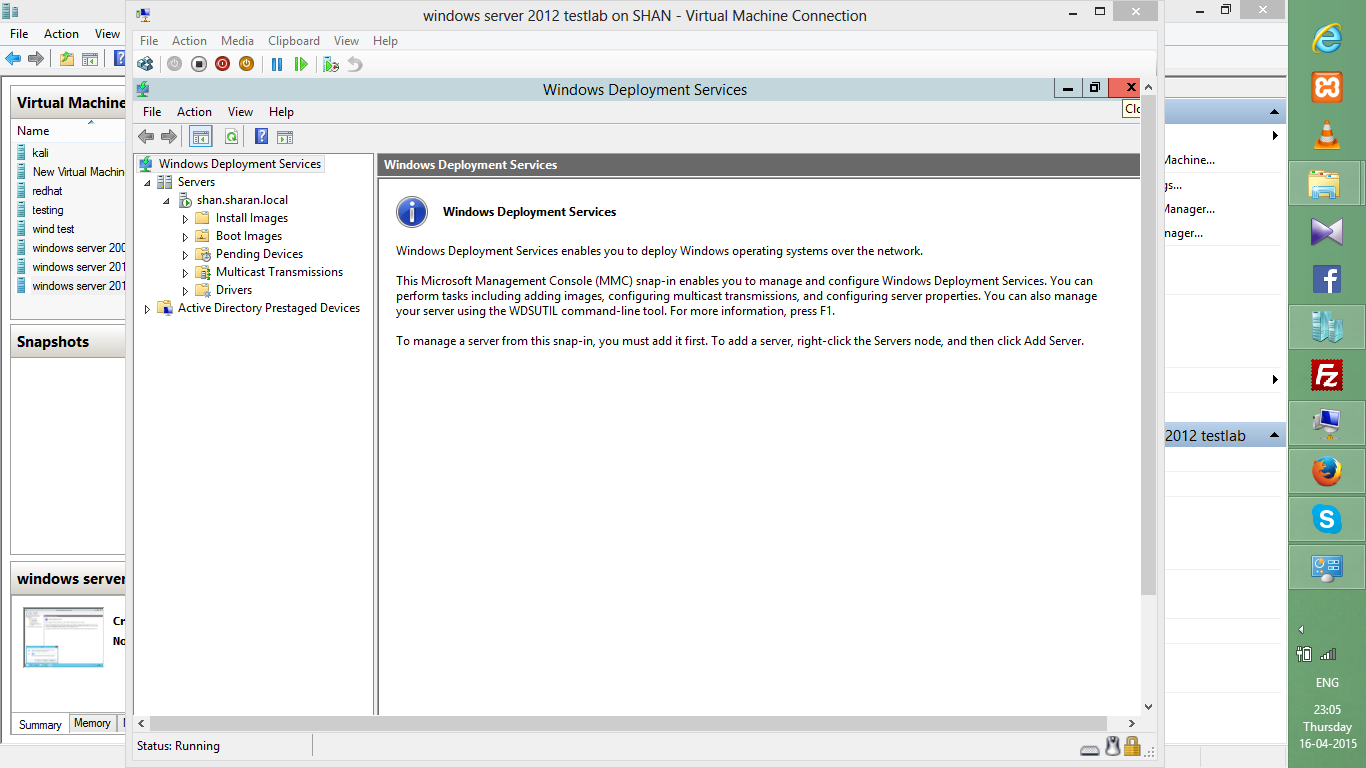This screenshot has width=1366, height=768.
Task: Expand the Drivers node
Action: pos(185,290)
